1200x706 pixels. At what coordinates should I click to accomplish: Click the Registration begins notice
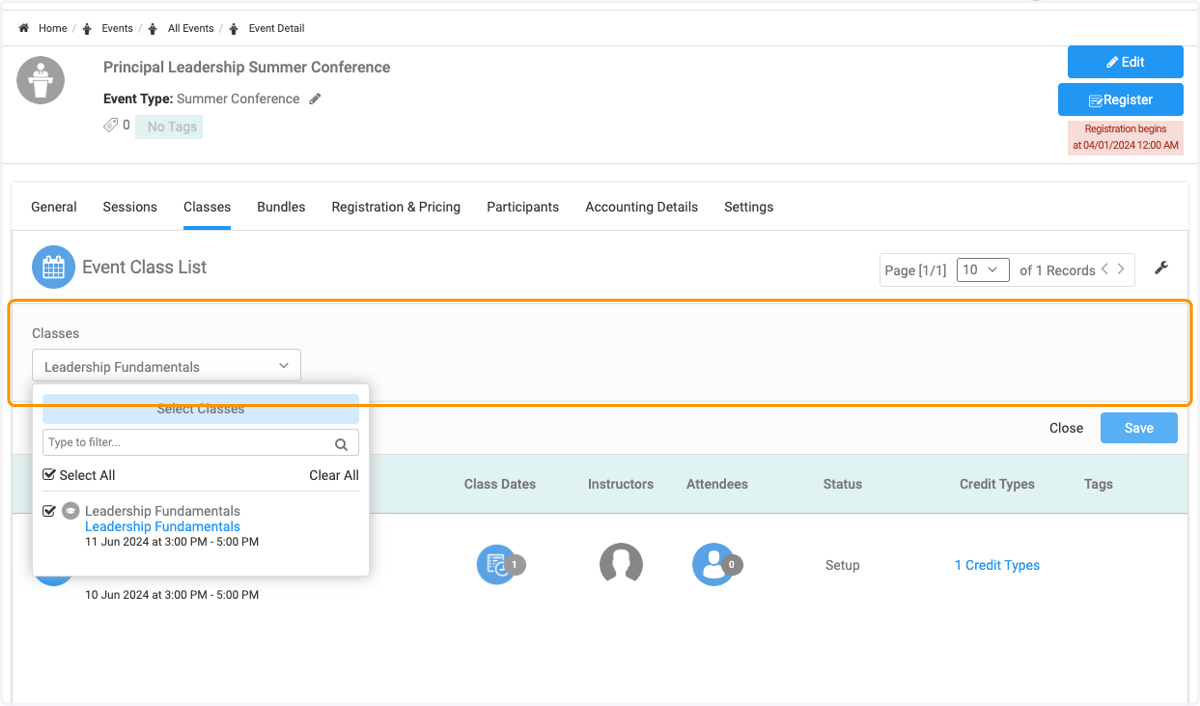(1126, 137)
